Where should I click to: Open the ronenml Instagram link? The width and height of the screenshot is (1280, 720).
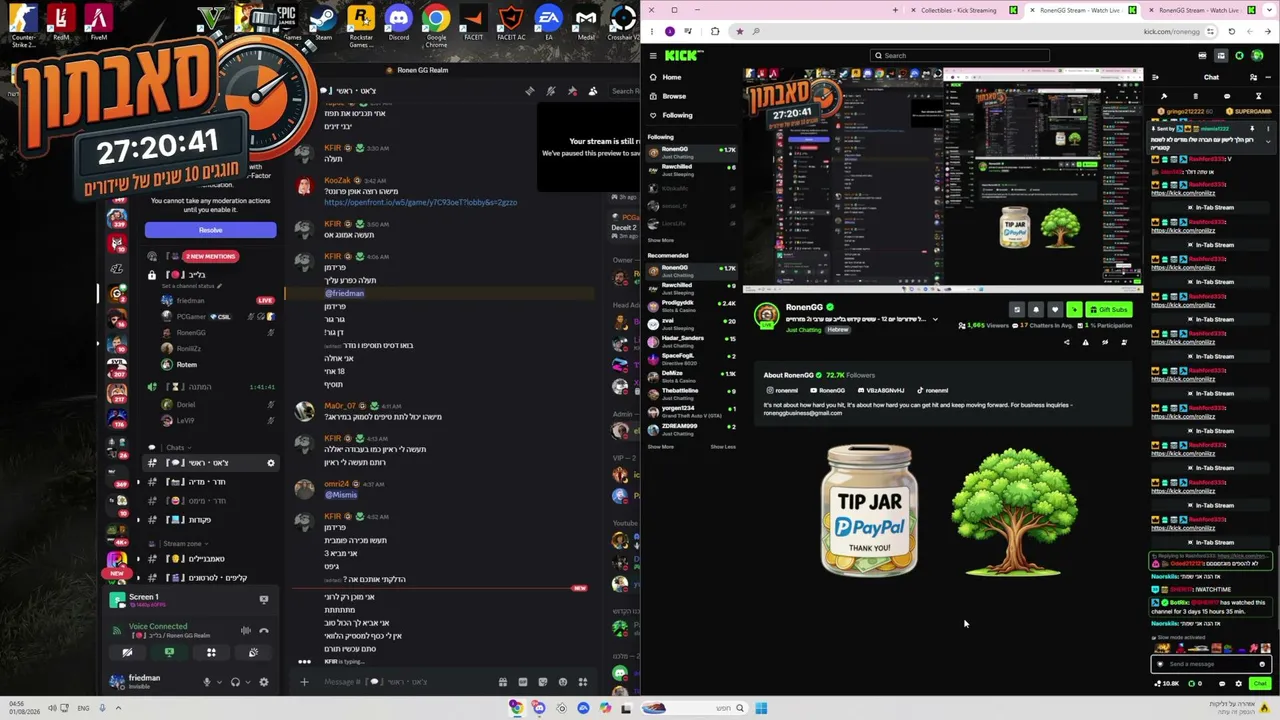pyautogui.click(x=782, y=390)
